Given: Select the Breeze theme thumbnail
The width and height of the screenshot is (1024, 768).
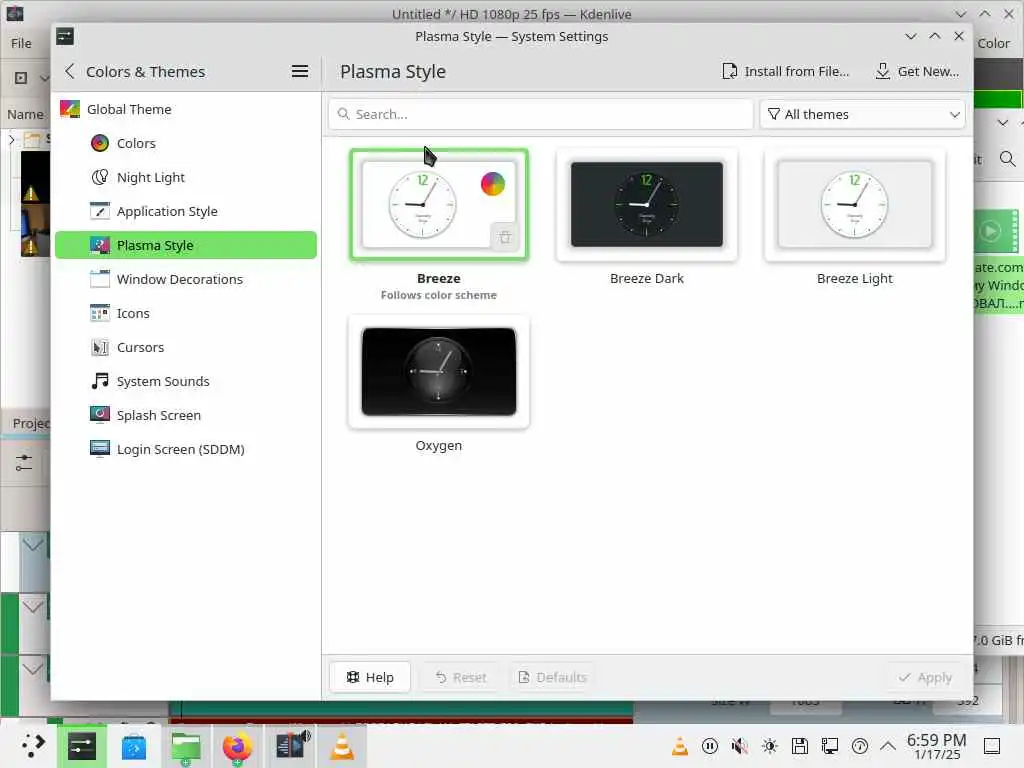Looking at the screenshot, I should coord(439,204).
